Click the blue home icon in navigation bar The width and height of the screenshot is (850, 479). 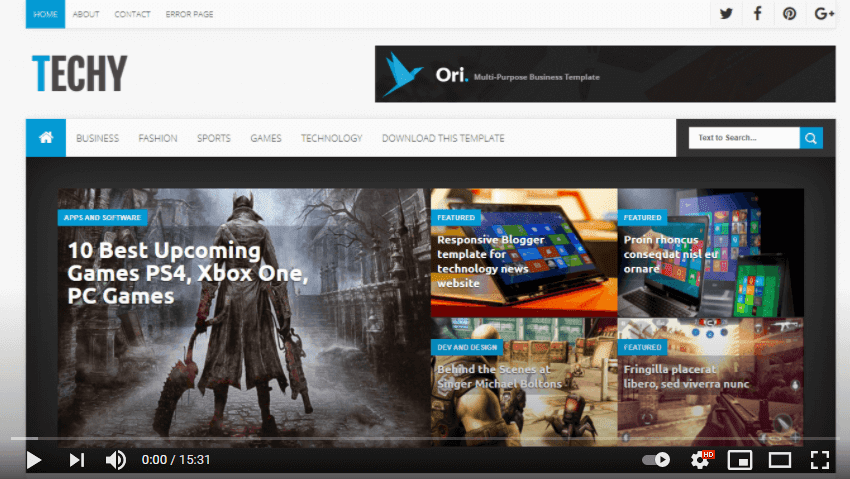(46, 138)
